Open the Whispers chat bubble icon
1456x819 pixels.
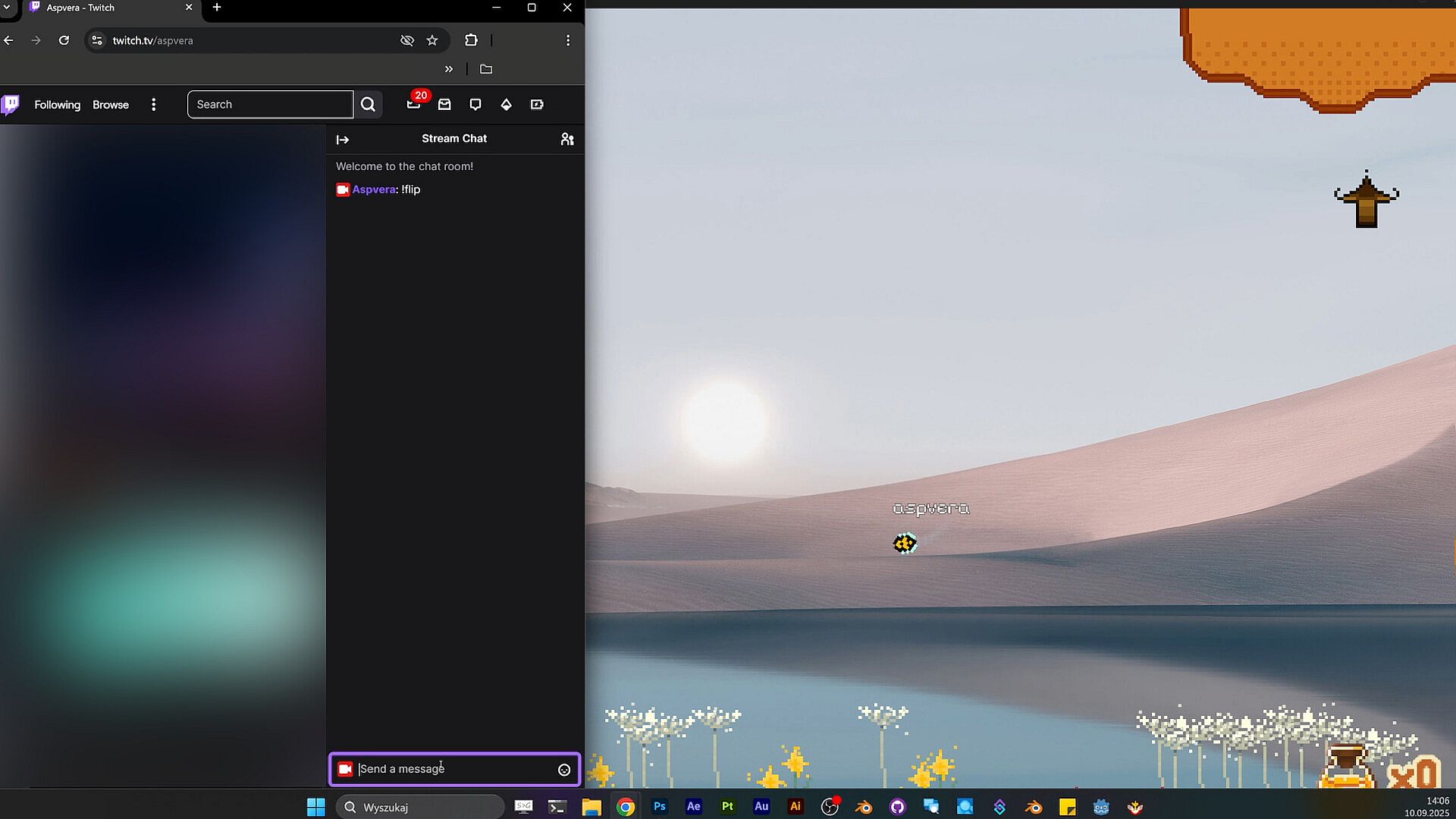[475, 105]
